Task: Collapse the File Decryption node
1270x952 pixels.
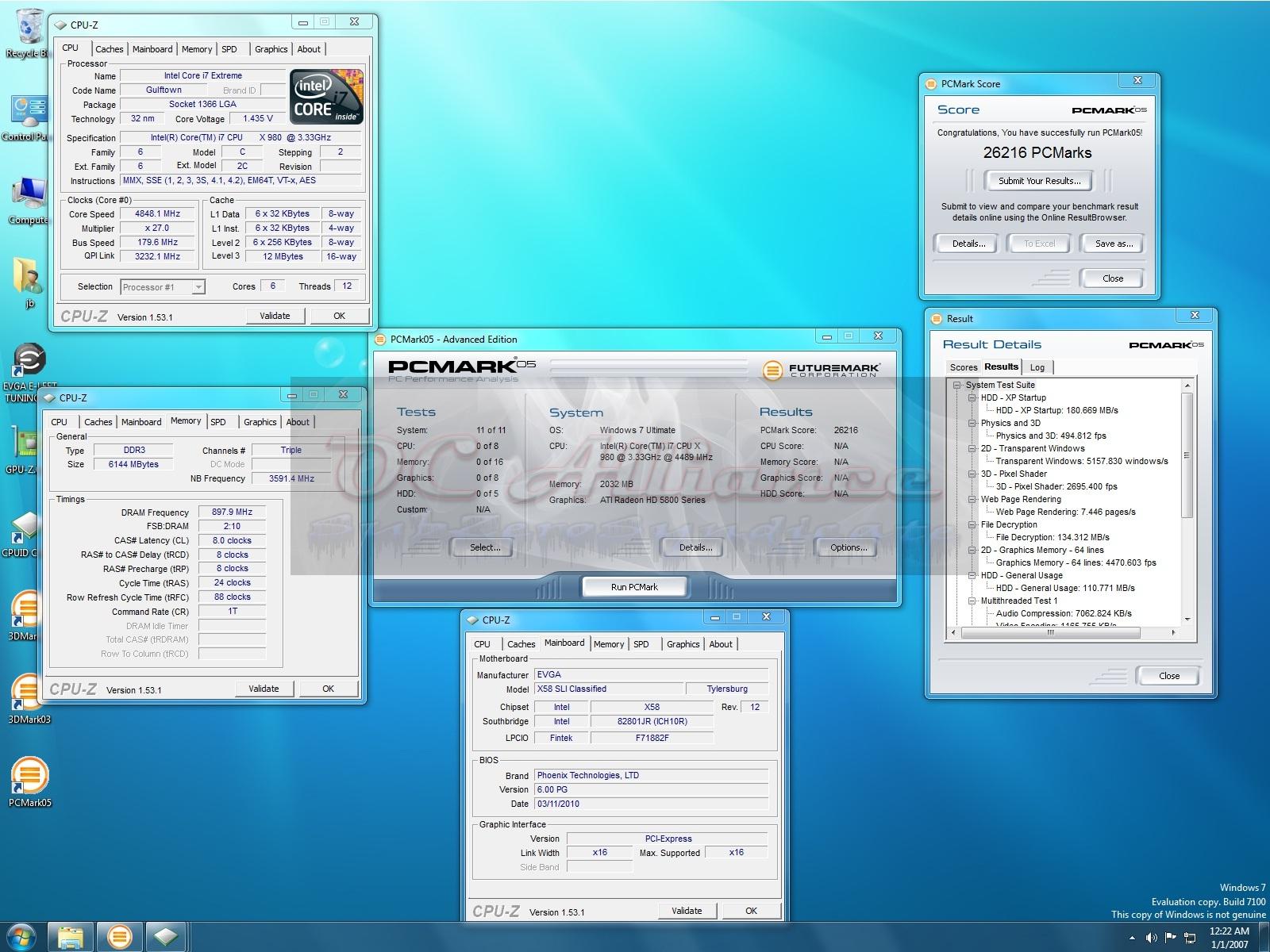Action: (x=972, y=525)
